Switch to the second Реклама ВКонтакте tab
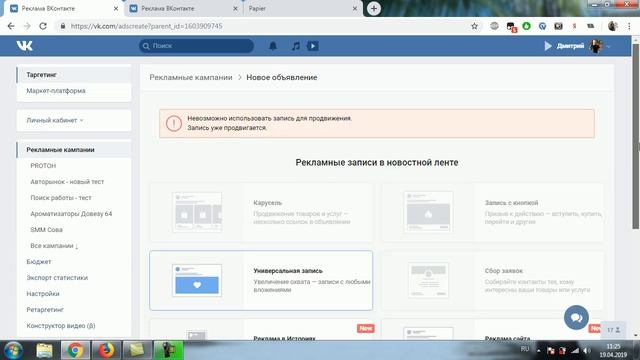 point(184,9)
